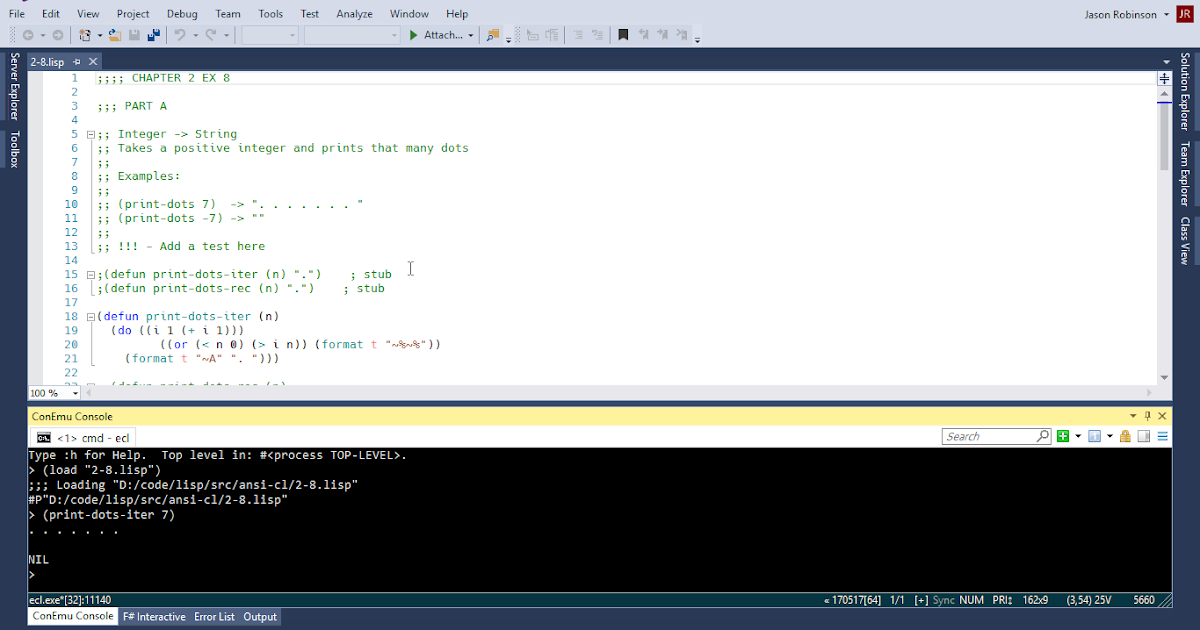Go to previous bookmark icon
The height and width of the screenshot is (630, 1200).
(x=643, y=35)
